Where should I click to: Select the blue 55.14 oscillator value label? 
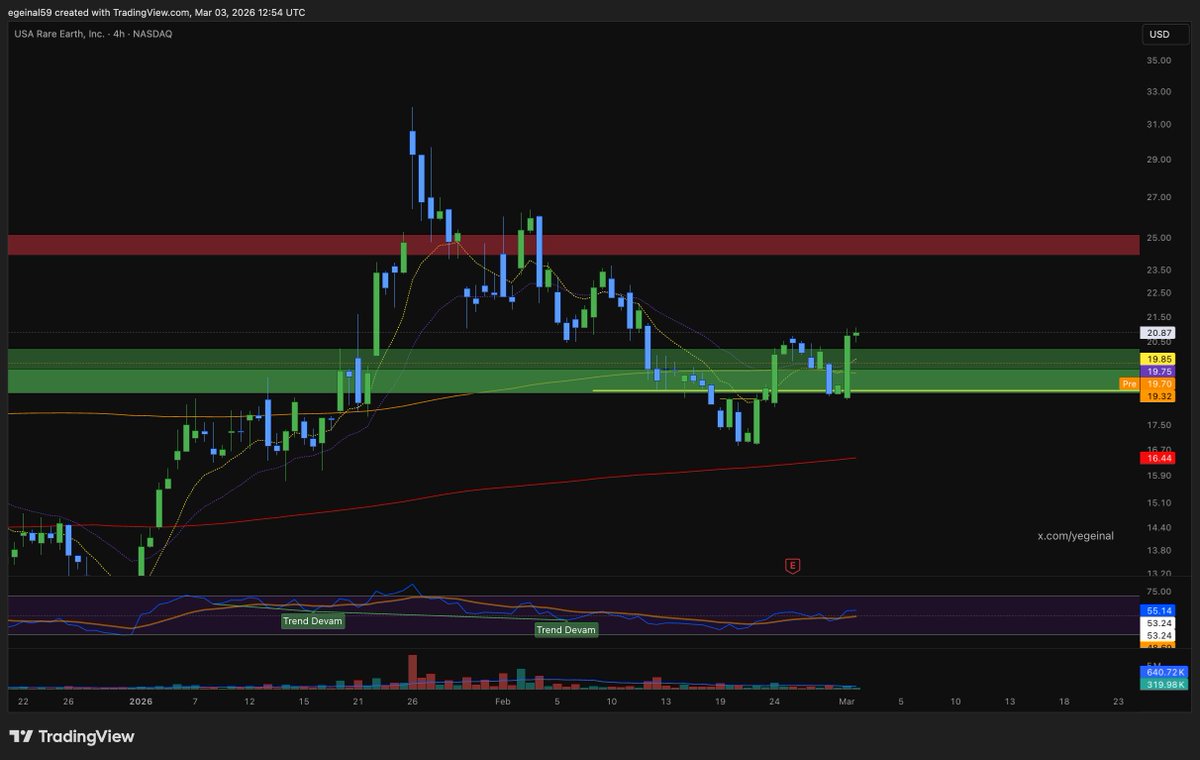[1160, 609]
